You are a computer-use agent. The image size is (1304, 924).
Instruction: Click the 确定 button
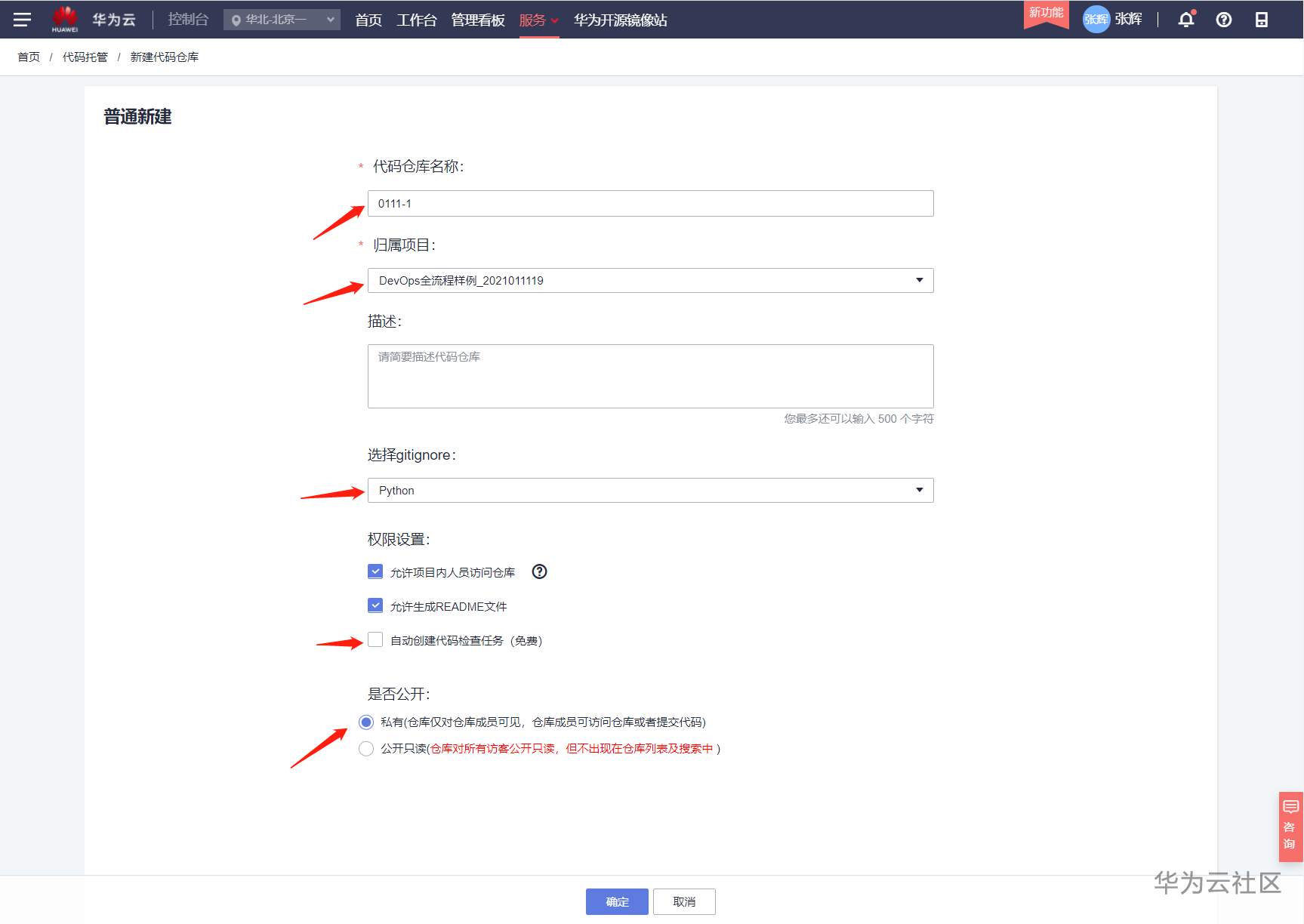point(617,901)
